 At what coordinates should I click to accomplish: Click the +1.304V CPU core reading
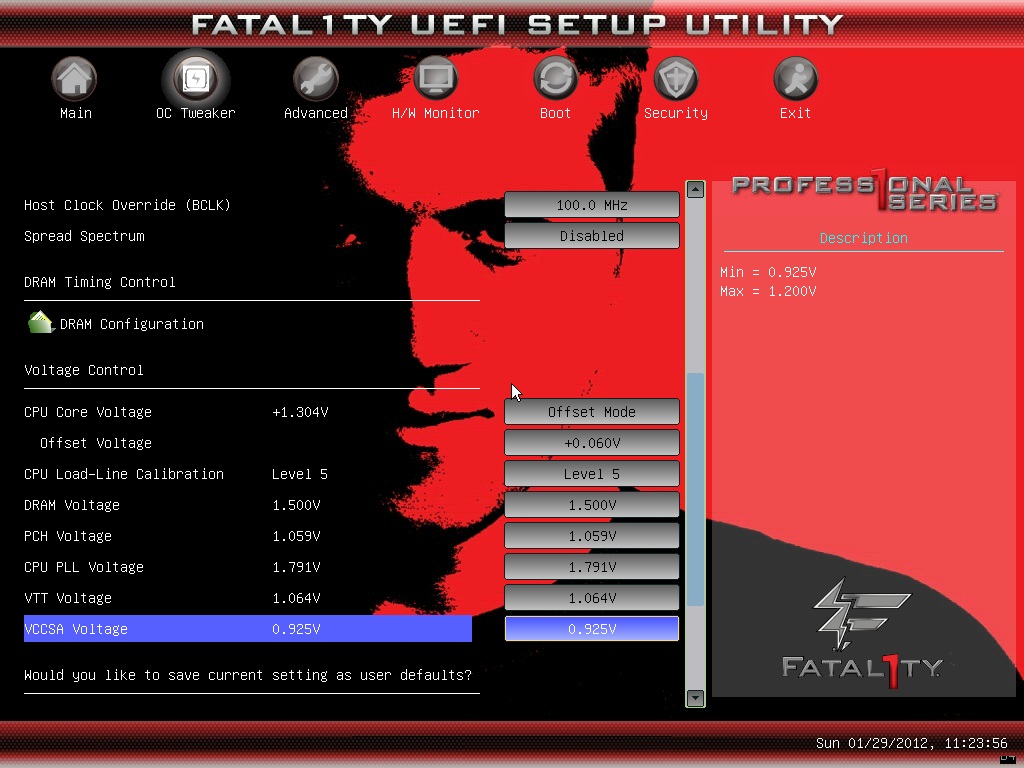tap(300, 412)
